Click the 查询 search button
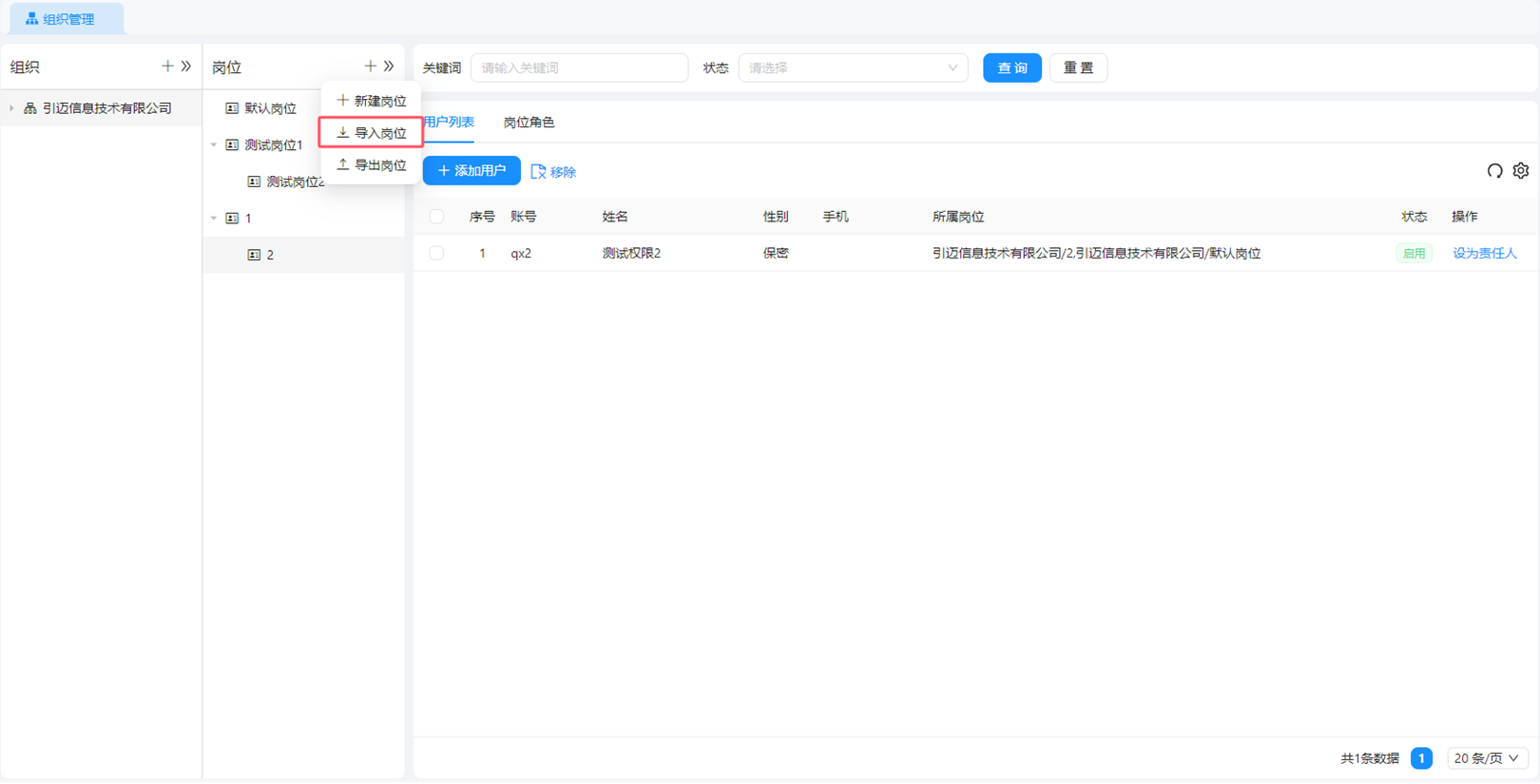This screenshot has height=784, width=1540. pos(1011,68)
